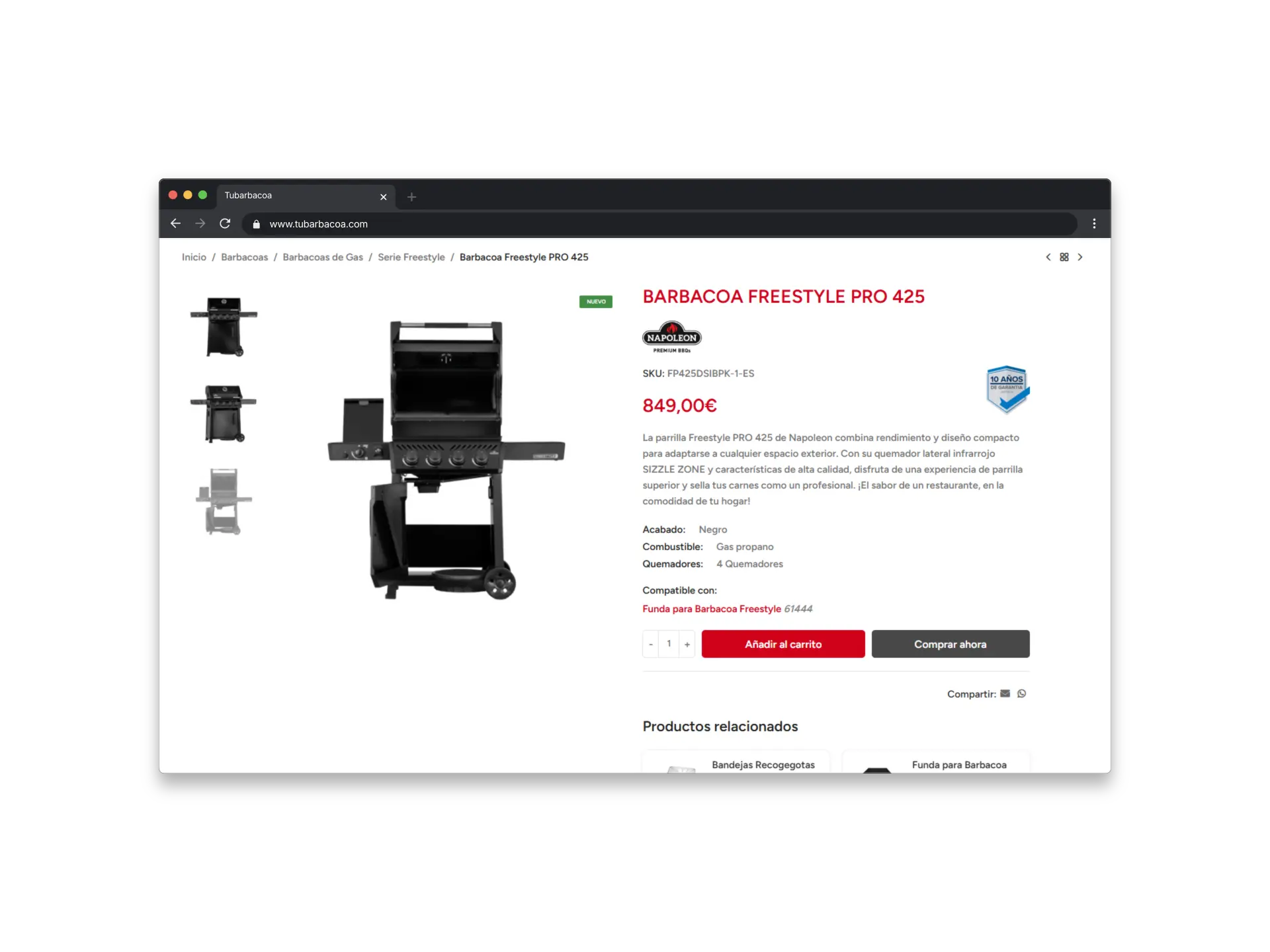Click Añadir al carrito button
Viewport: 1270px width, 952px height.
coord(783,644)
